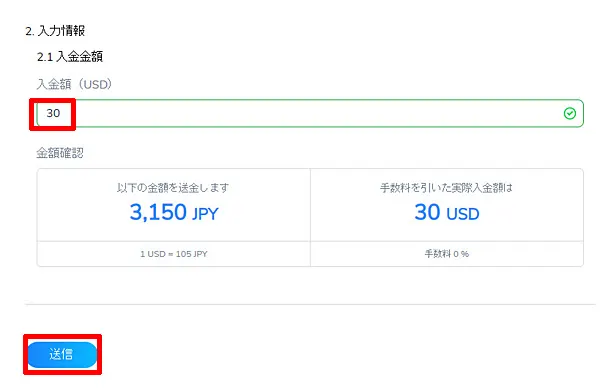Click the blue 送信 submit button

tap(62, 354)
